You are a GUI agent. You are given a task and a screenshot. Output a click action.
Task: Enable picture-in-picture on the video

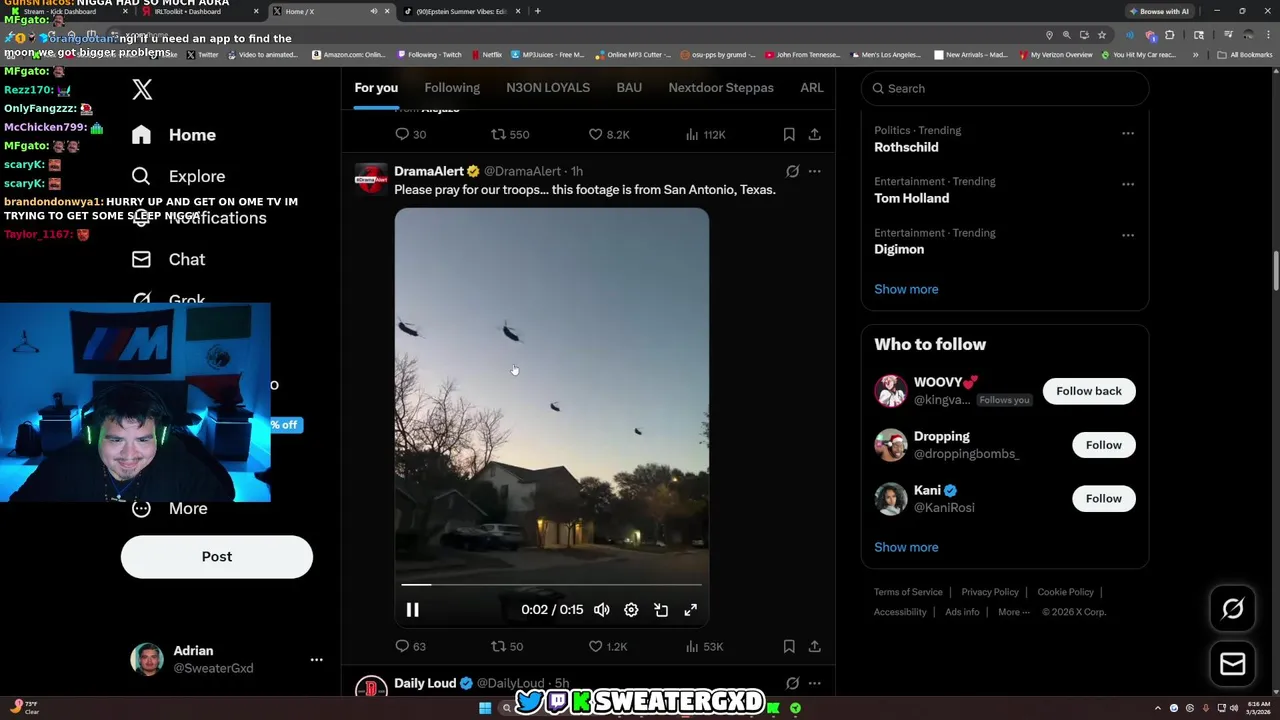[x=661, y=610]
